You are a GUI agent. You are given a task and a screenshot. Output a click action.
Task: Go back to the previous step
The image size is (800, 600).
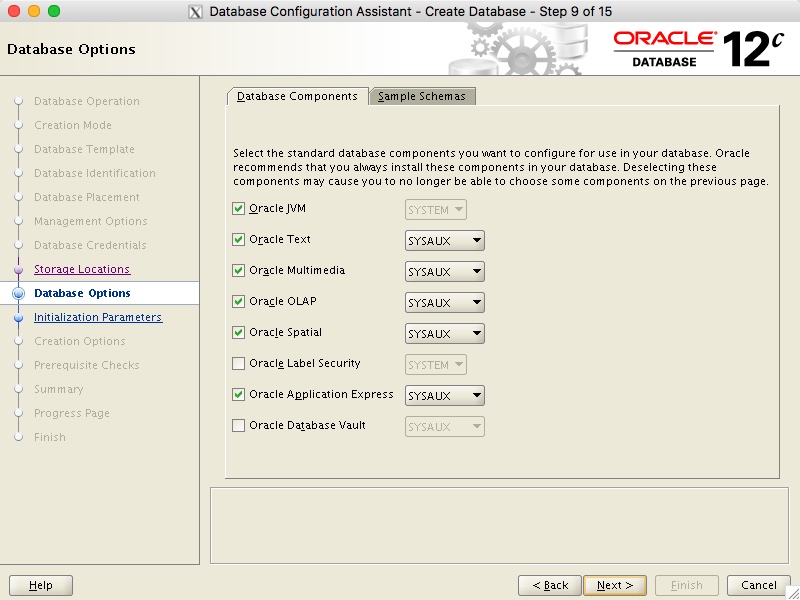point(549,585)
